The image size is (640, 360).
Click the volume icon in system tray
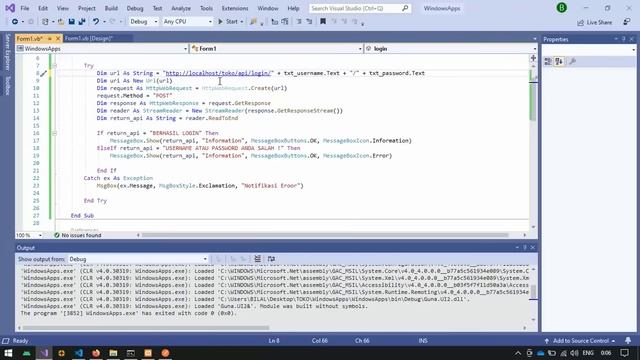coord(574,353)
